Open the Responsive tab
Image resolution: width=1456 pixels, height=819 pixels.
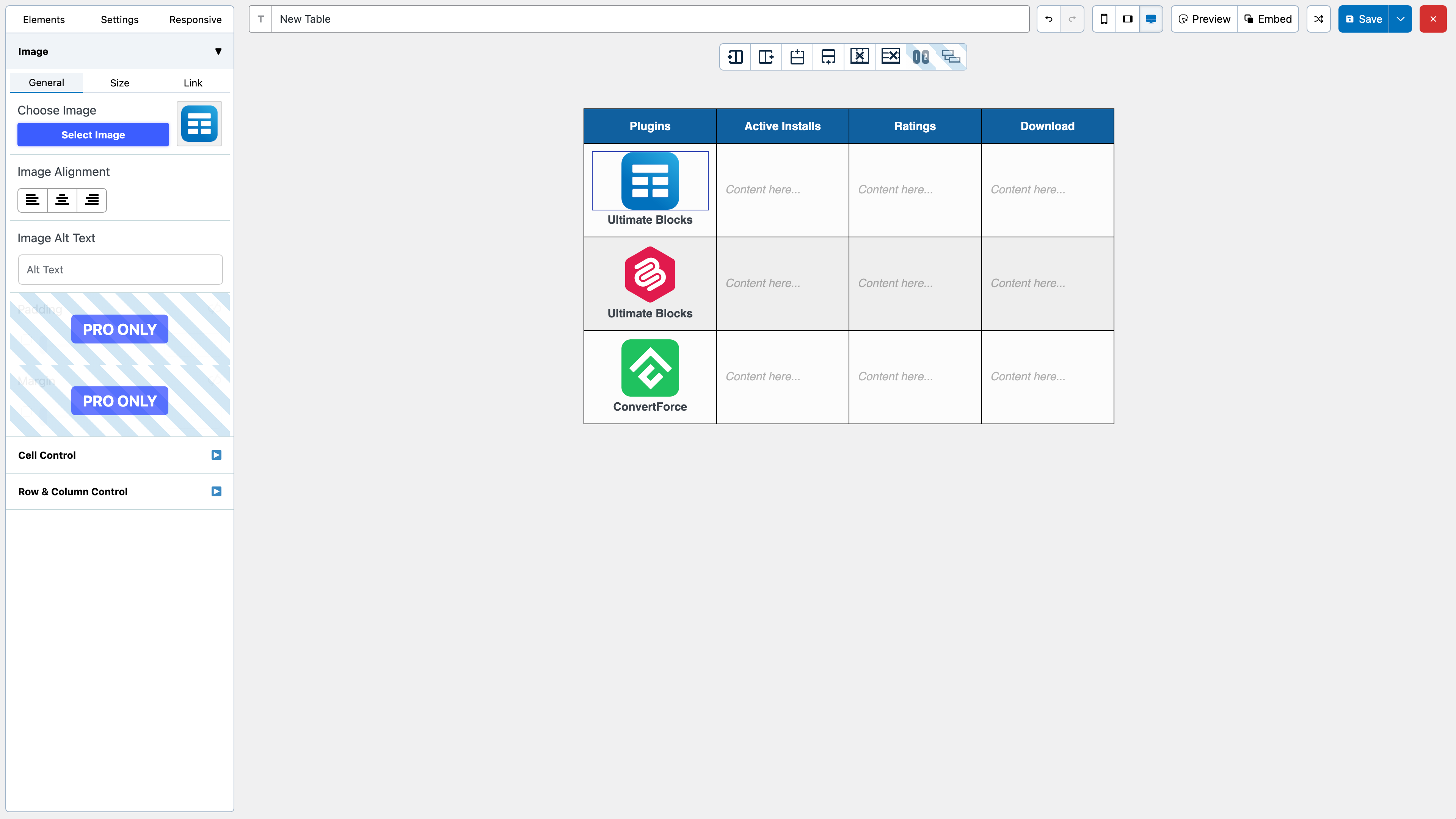tap(195, 20)
